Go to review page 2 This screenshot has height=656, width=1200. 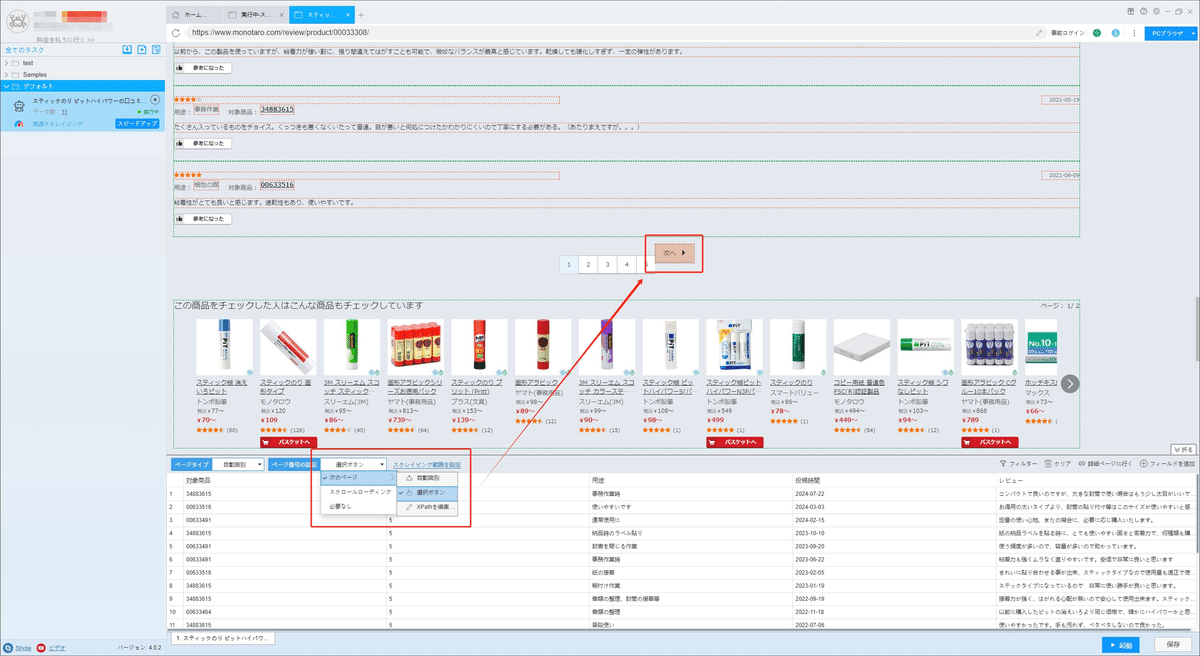click(x=588, y=265)
